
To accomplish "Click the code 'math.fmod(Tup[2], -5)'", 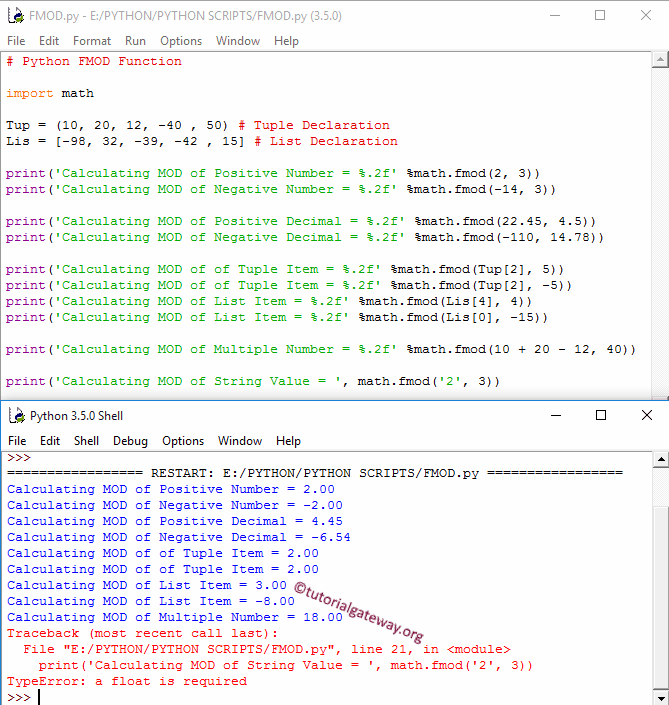I will point(481,286).
